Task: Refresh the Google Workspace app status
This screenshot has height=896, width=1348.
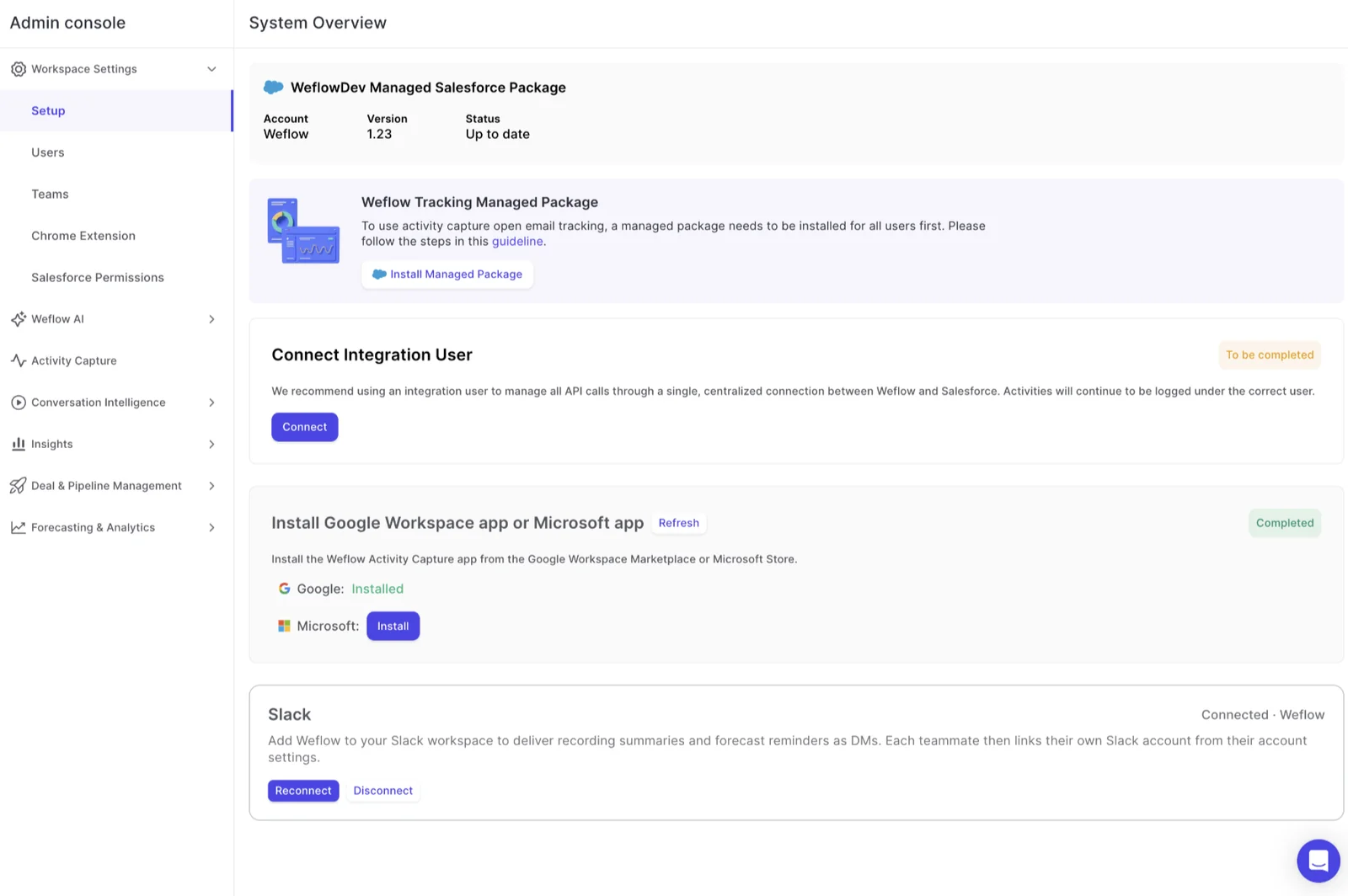Action: tap(678, 523)
